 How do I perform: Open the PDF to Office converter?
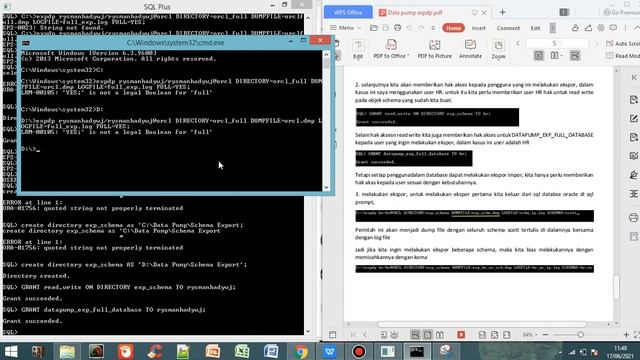click(x=391, y=49)
